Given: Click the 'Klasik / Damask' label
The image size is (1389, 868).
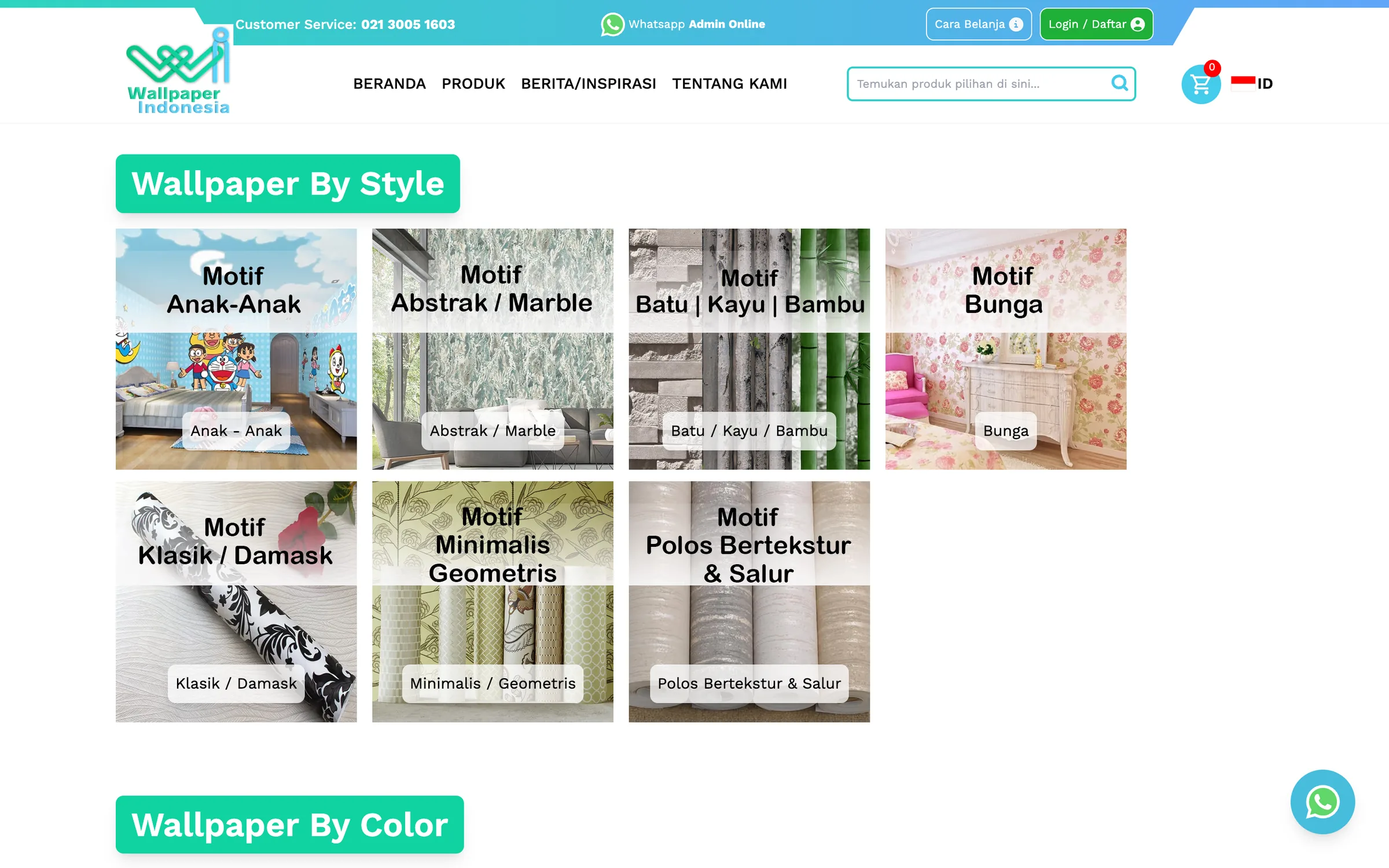Looking at the screenshot, I should [x=236, y=683].
